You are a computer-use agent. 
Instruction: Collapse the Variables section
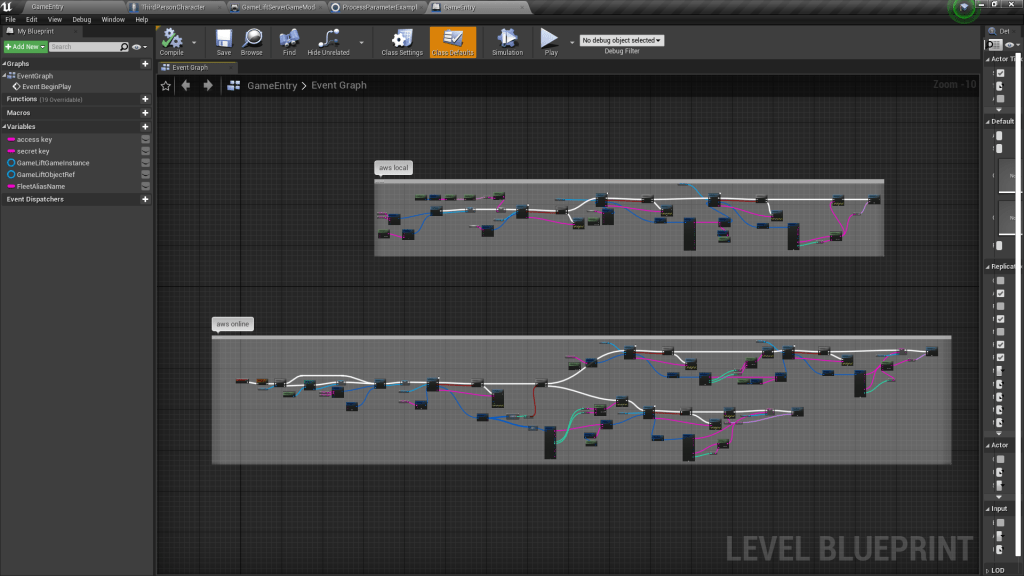pos(4,127)
